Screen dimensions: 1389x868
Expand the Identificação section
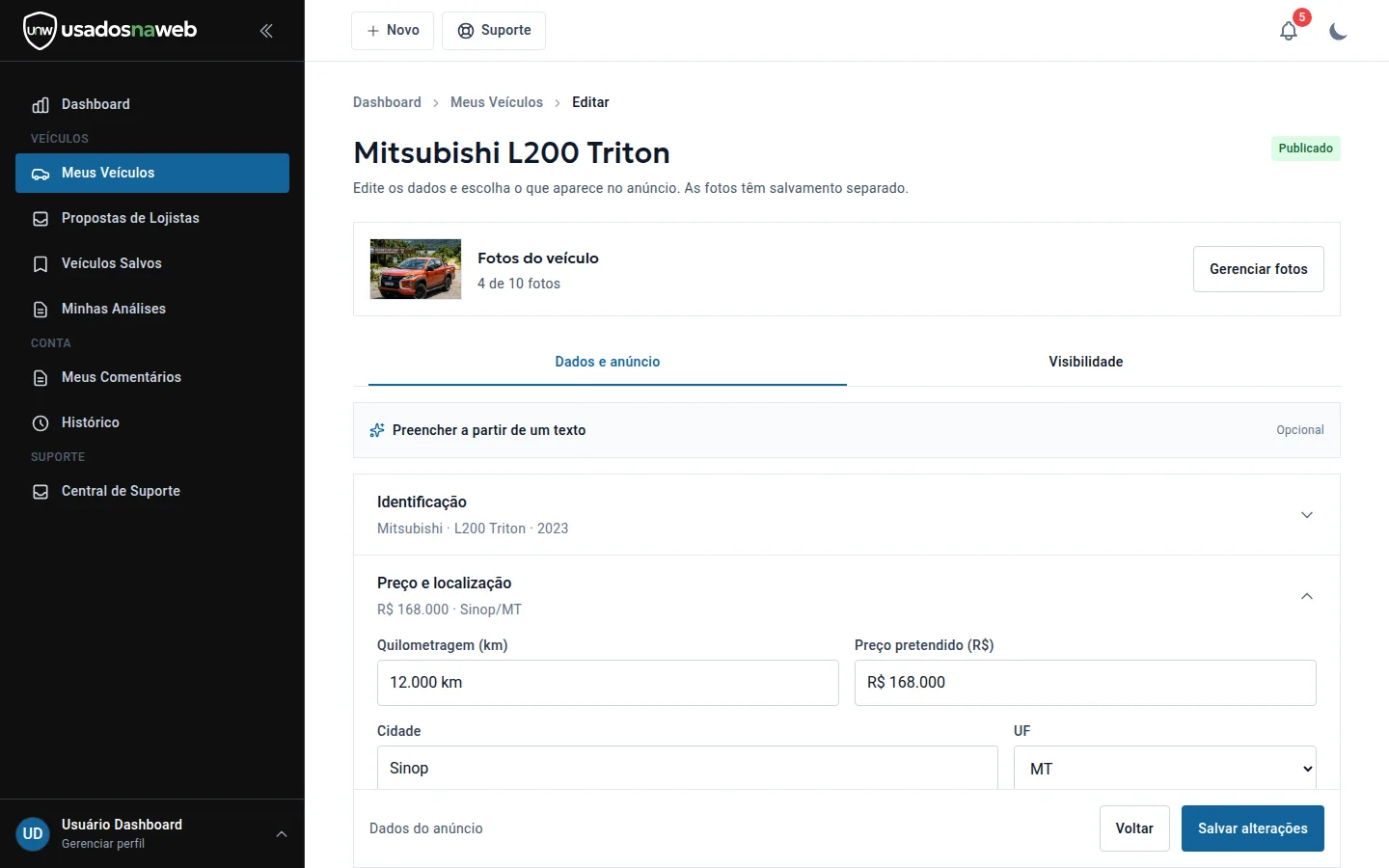coord(847,515)
